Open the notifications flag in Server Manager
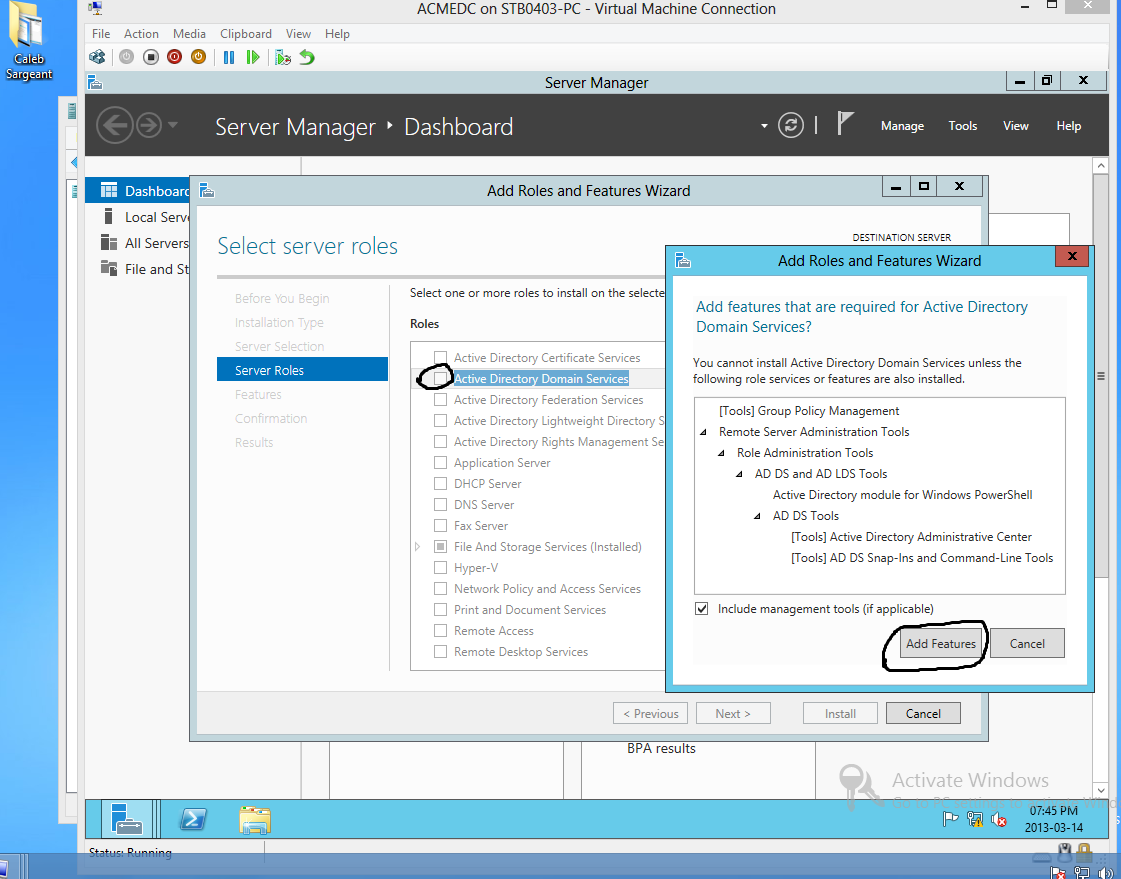The height and width of the screenshot is (879, 1121). [845, 124]
